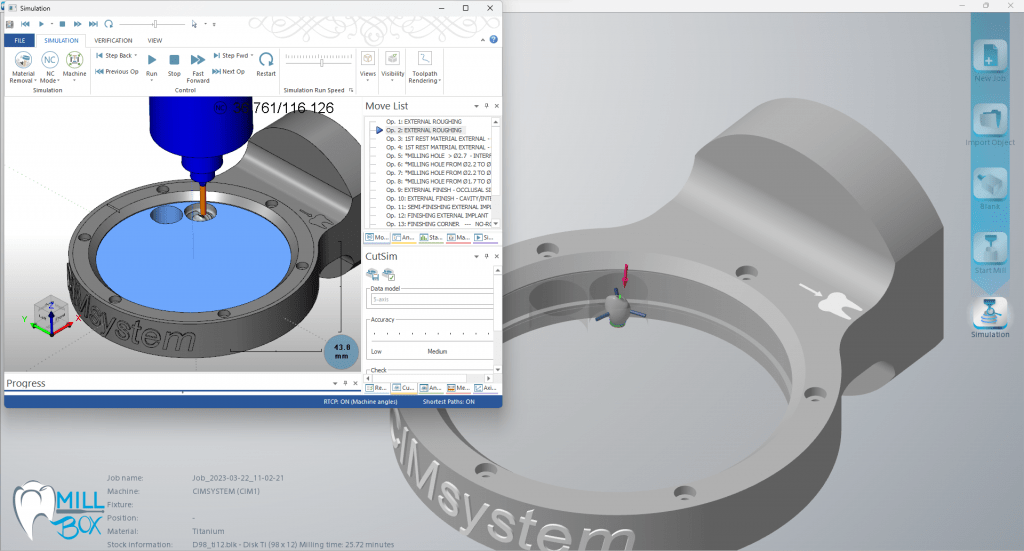Run the simulation with the Run button

click(152, 65)
